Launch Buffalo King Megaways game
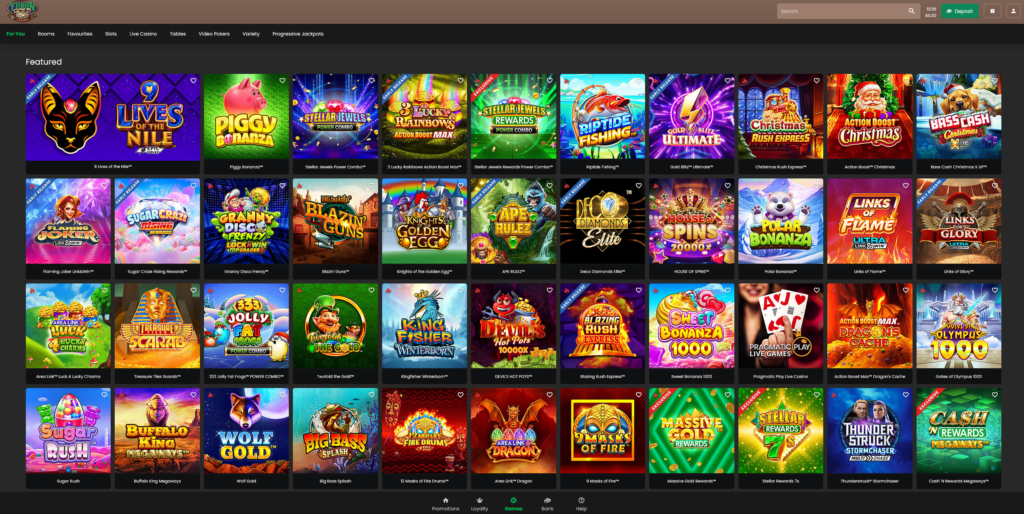The height and width of the screenshot is (514, 1024). click(x=157, y=438)
